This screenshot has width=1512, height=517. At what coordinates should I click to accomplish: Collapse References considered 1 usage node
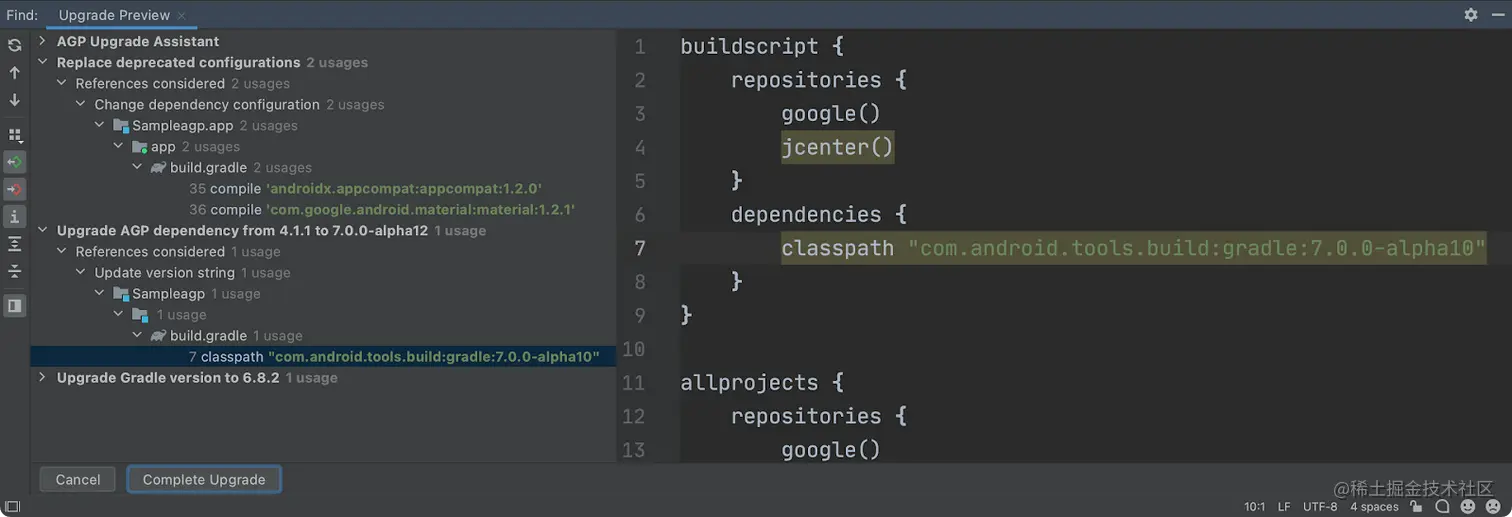pos(61,251)
